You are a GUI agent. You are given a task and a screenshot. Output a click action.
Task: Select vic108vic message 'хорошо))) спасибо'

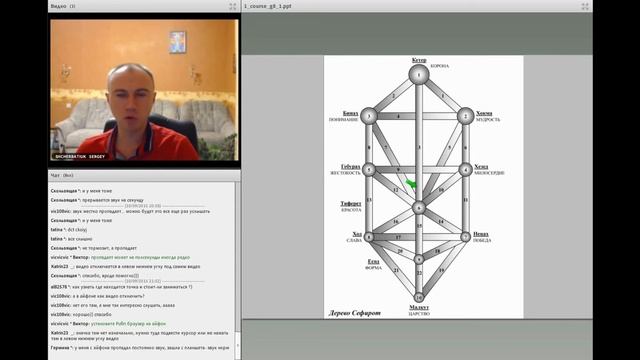tap(81, 315)
